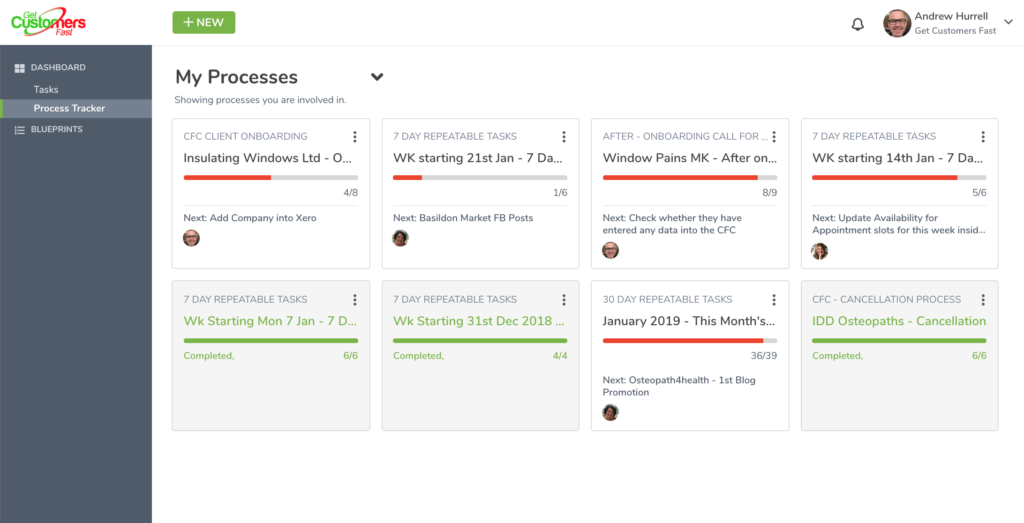This screenshot has height=523, width=1024.
Task: Click assignee avatar on WK starting 21st Jan card
Action: [400, 238]
